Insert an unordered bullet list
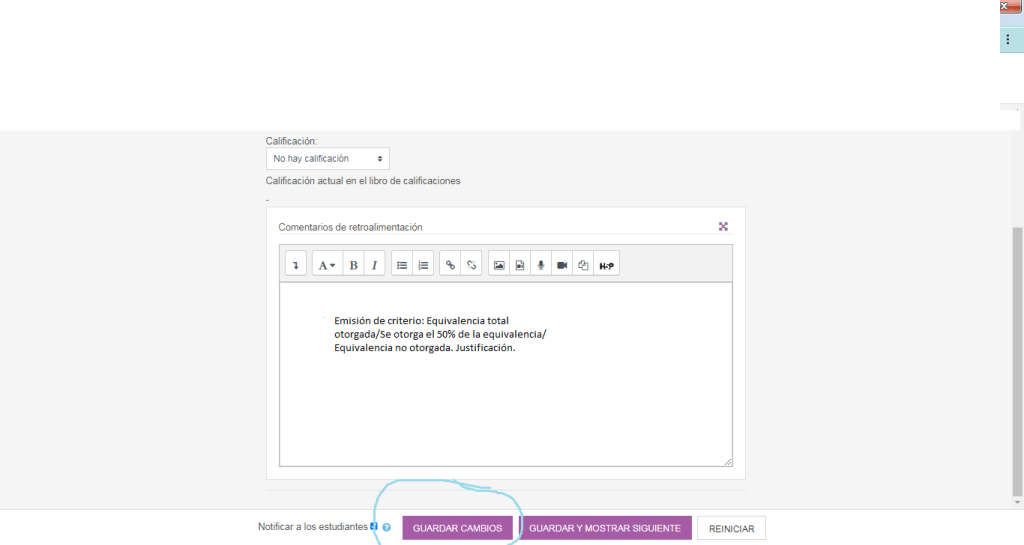The image size is (1024, 545). [402, 265]
